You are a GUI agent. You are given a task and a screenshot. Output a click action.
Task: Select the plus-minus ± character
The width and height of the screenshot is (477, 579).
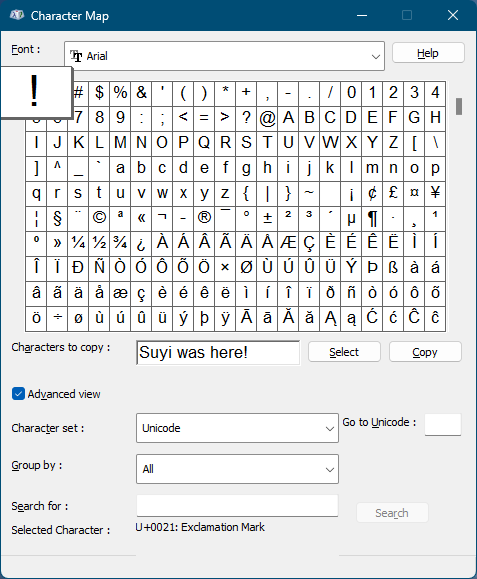click(267, 218)
